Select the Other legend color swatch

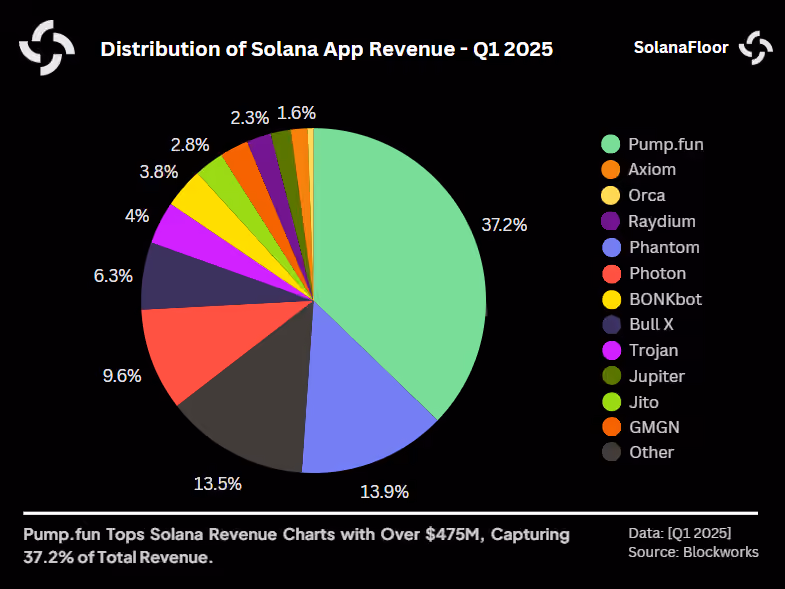coord(611,452)
